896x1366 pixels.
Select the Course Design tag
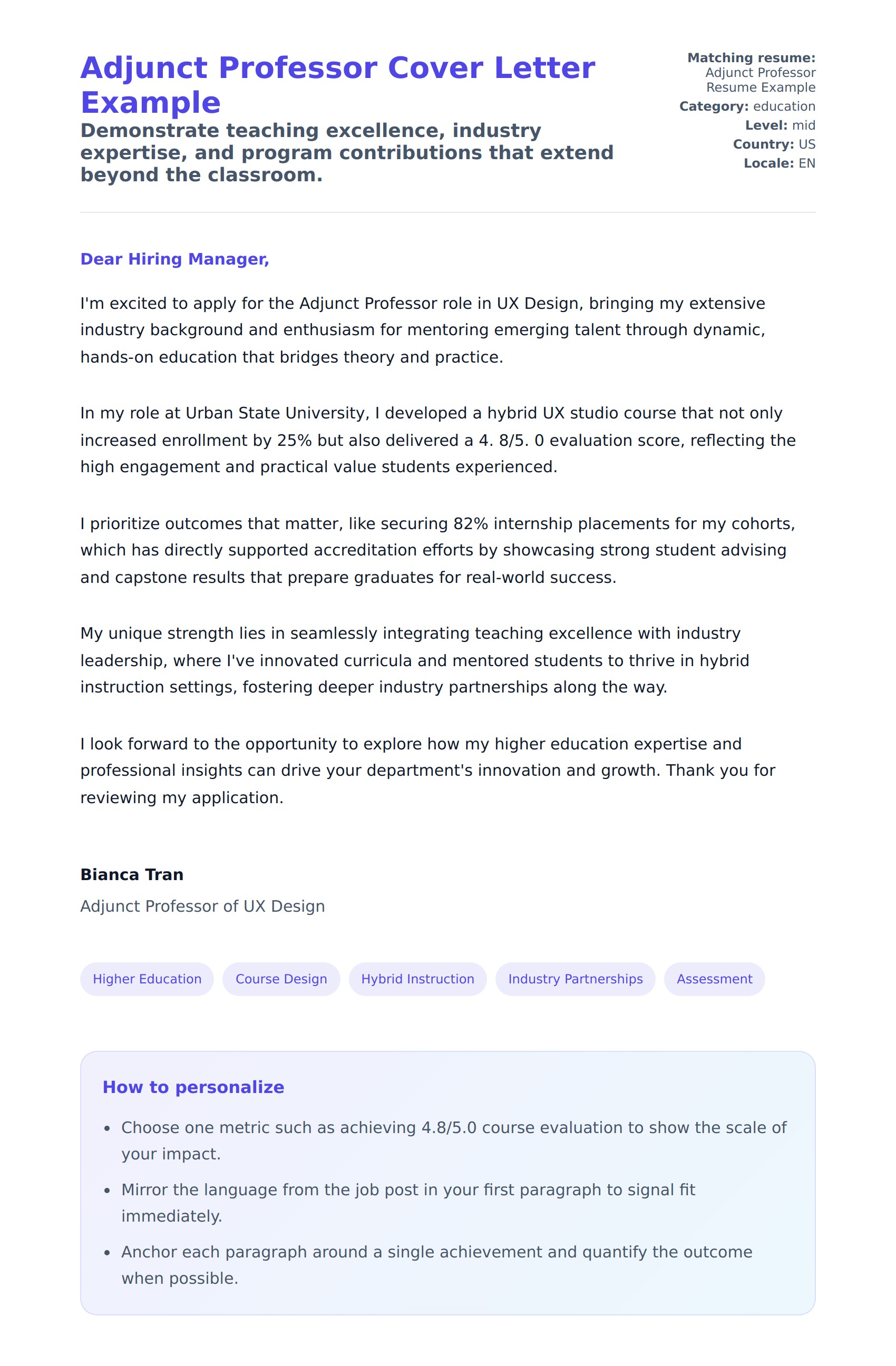click(281, 979)
